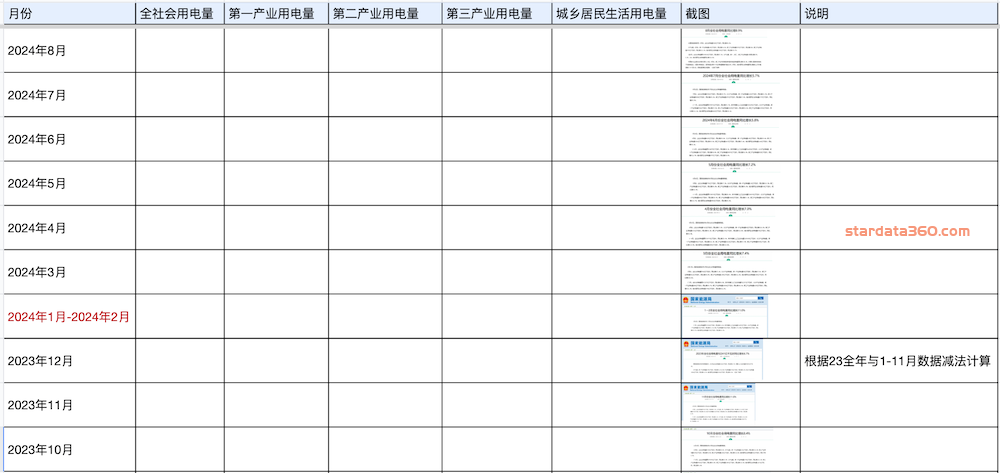1000x473 pixels.
Task: Open the screenshot thumbnail for 2023年12月
Action: pos(722,360)
